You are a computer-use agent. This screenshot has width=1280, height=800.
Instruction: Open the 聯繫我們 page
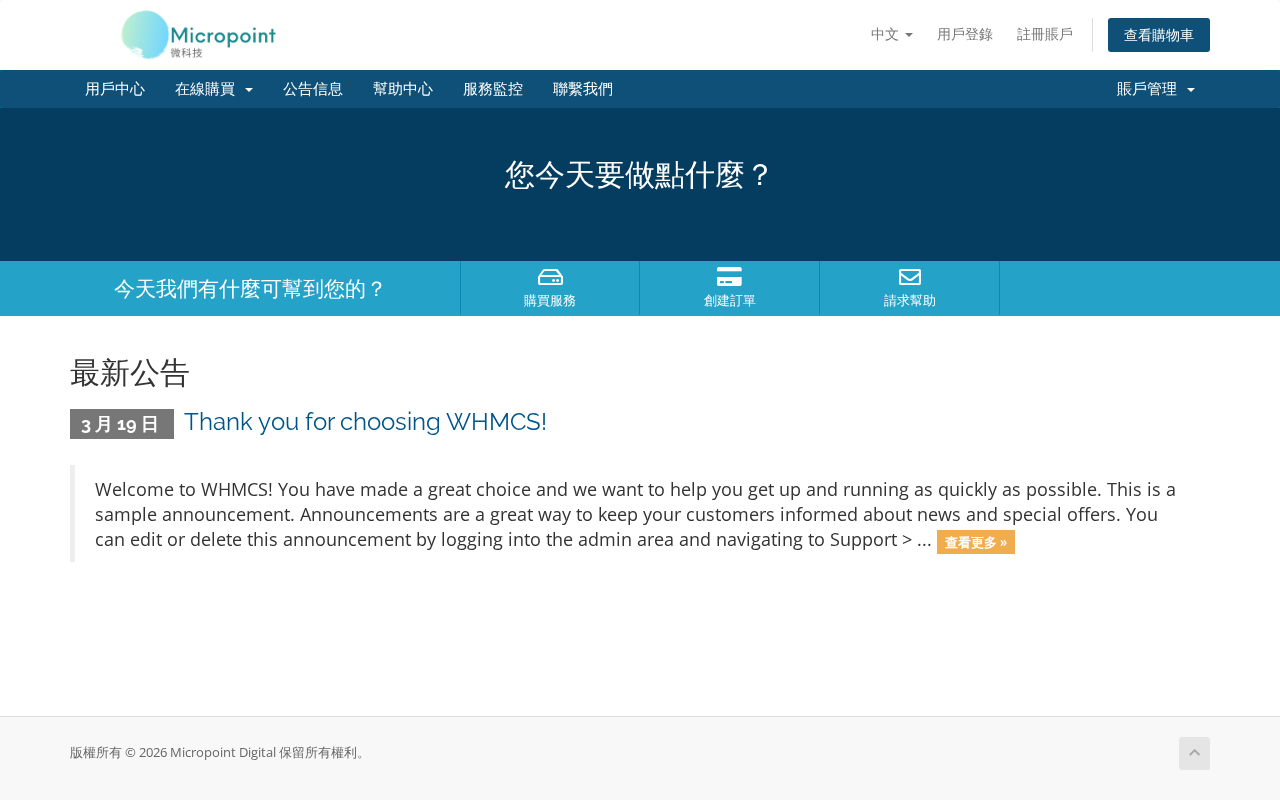[583, 89]
